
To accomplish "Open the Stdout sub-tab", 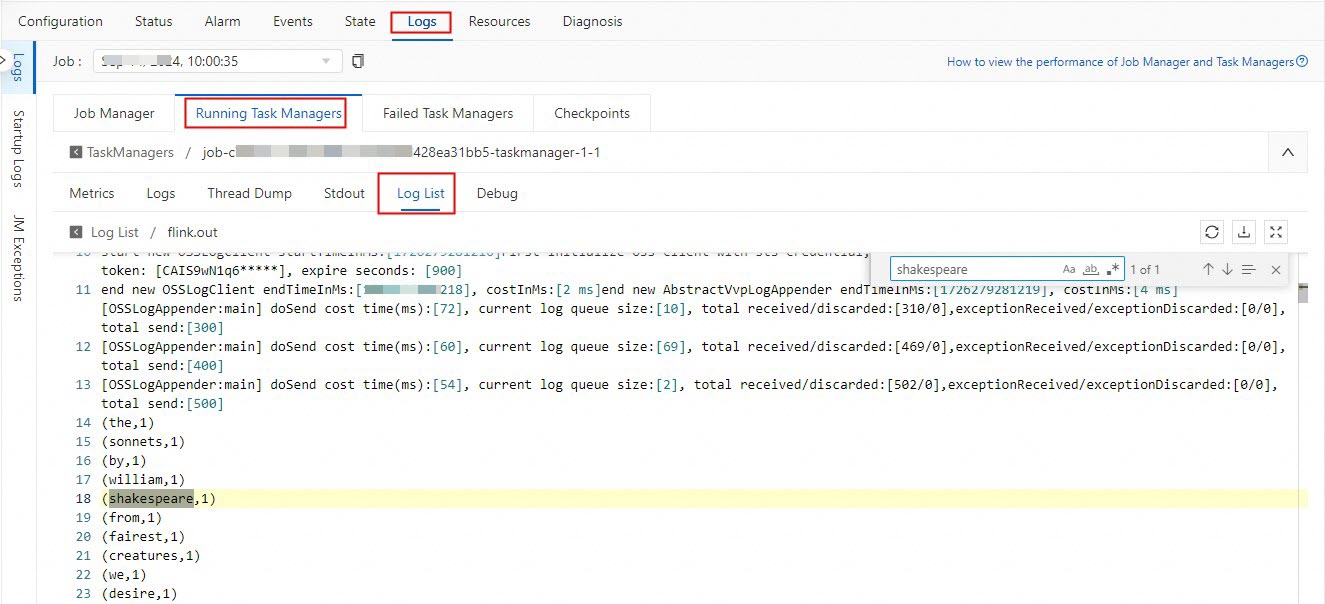I will (344, 193).
